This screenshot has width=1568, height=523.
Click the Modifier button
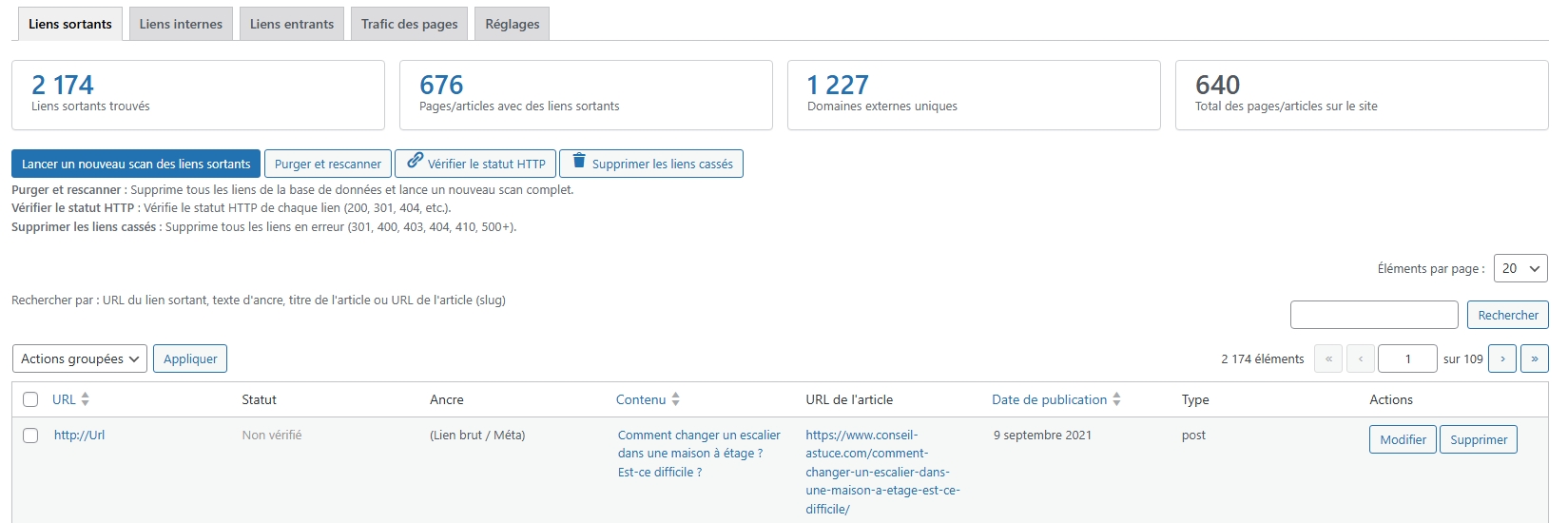click(1403, 439)
